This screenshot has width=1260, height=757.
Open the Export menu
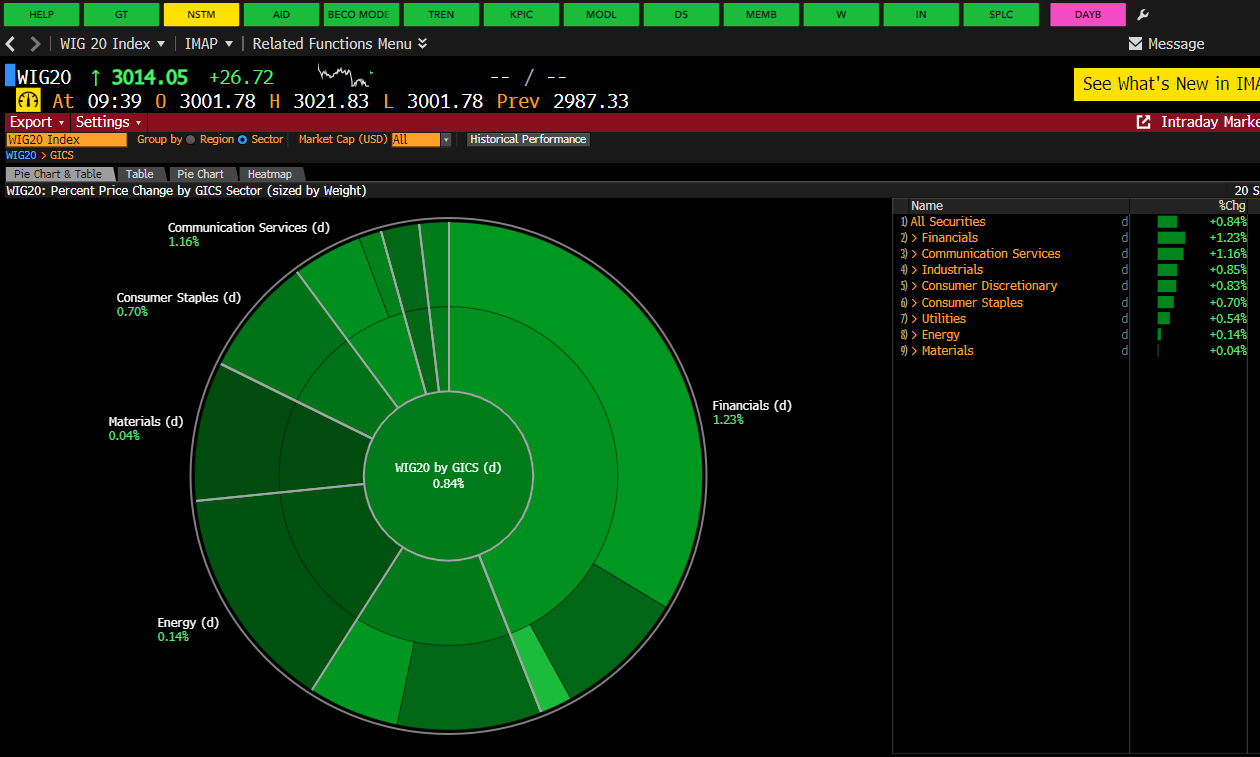[x=36, y=122]
